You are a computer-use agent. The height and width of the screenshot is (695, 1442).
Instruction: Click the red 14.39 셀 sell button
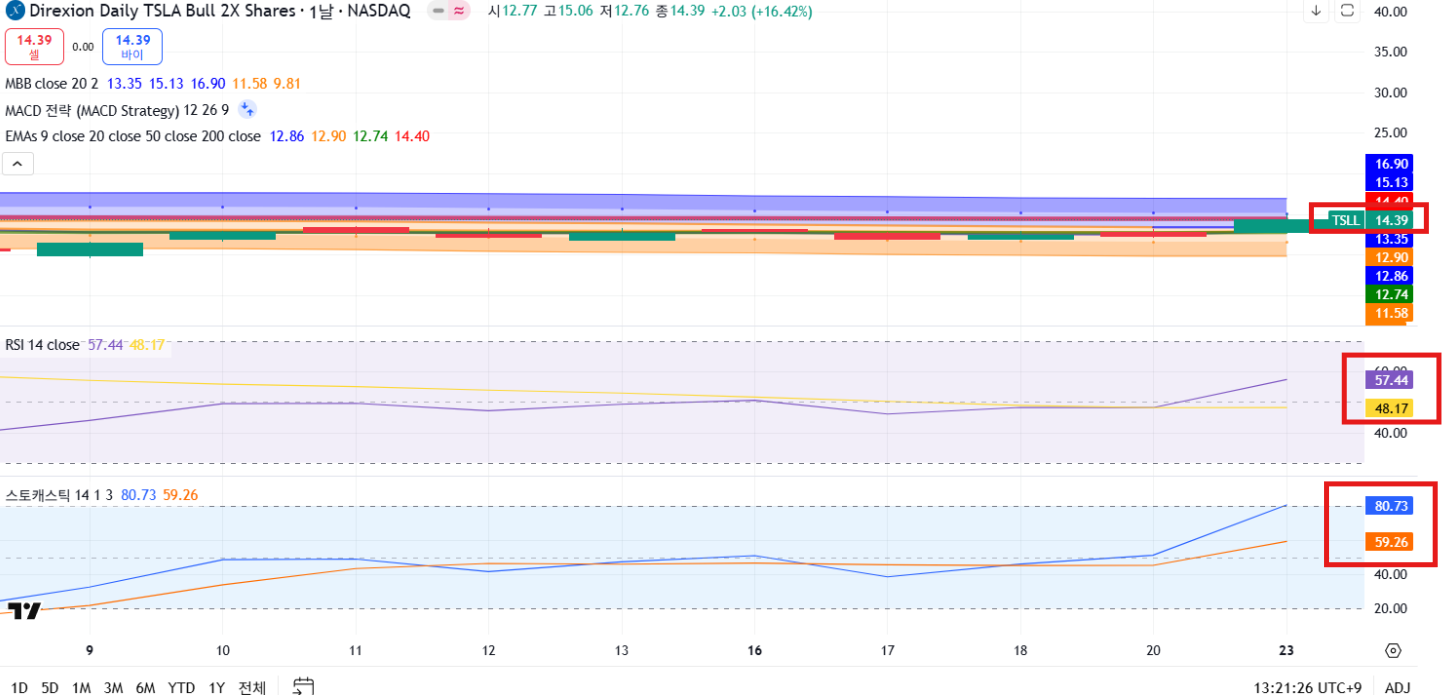pos(34,47)
